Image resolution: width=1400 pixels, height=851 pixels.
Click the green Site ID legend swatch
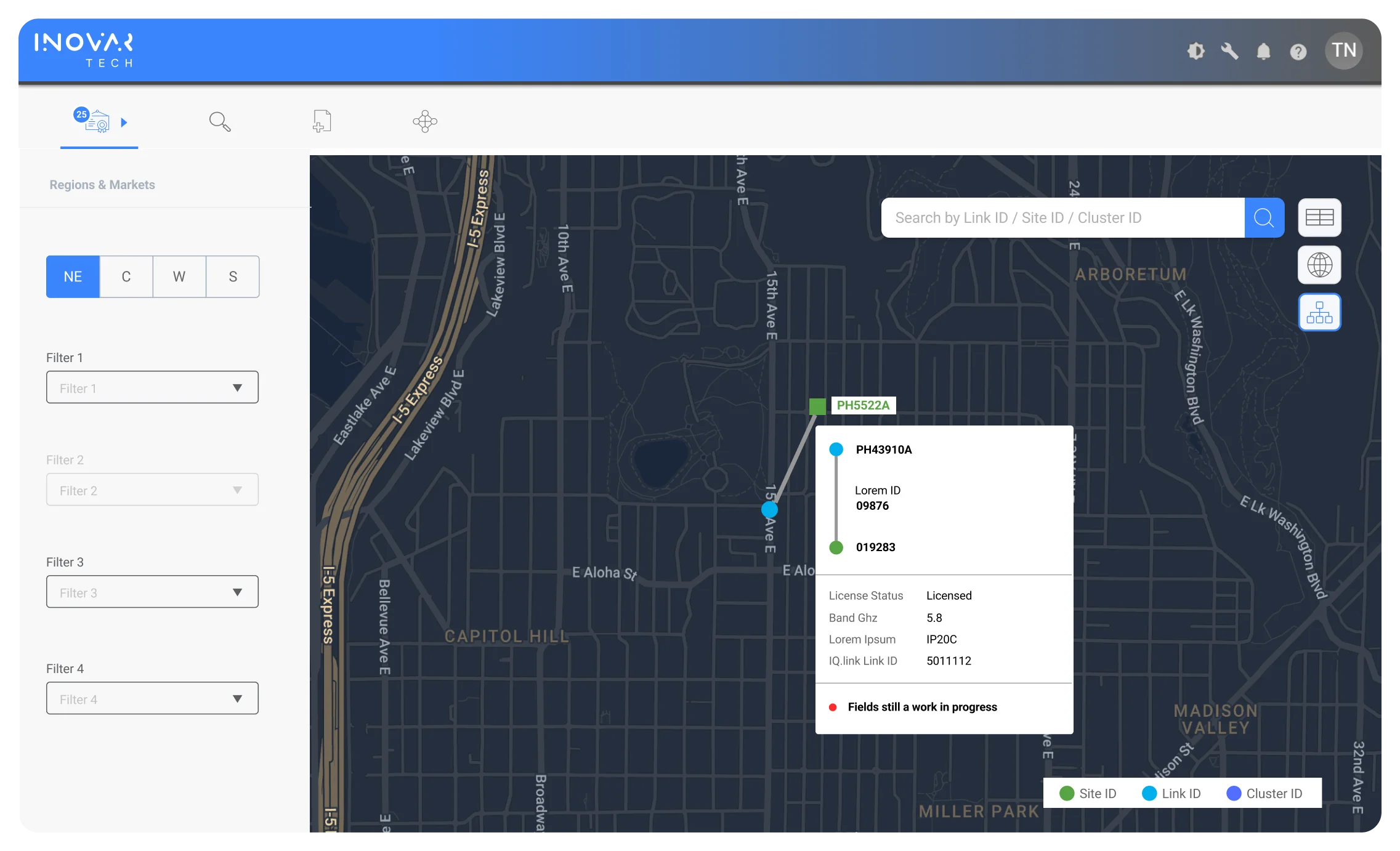[1067, 794]
